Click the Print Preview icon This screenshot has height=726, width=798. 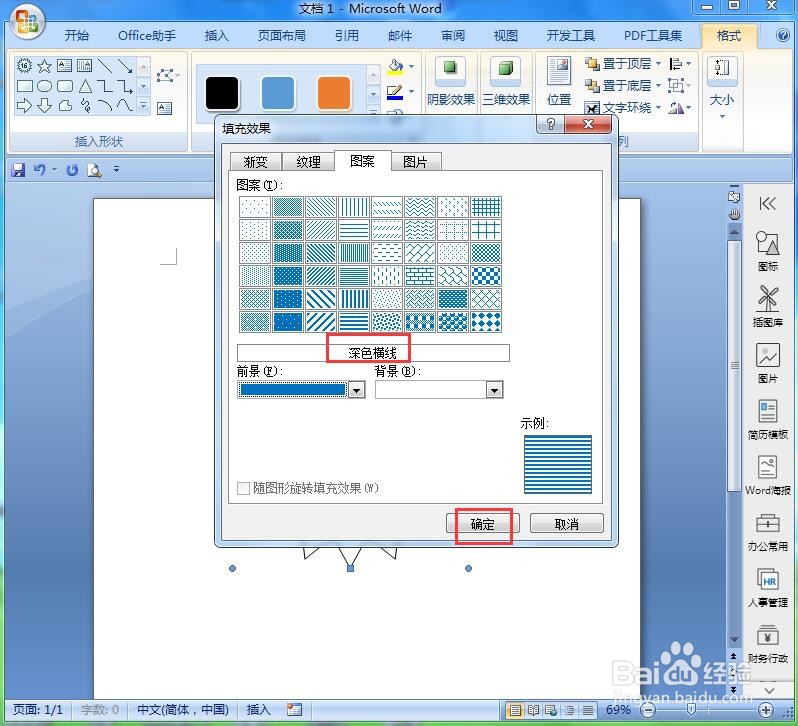pos(94,169)
